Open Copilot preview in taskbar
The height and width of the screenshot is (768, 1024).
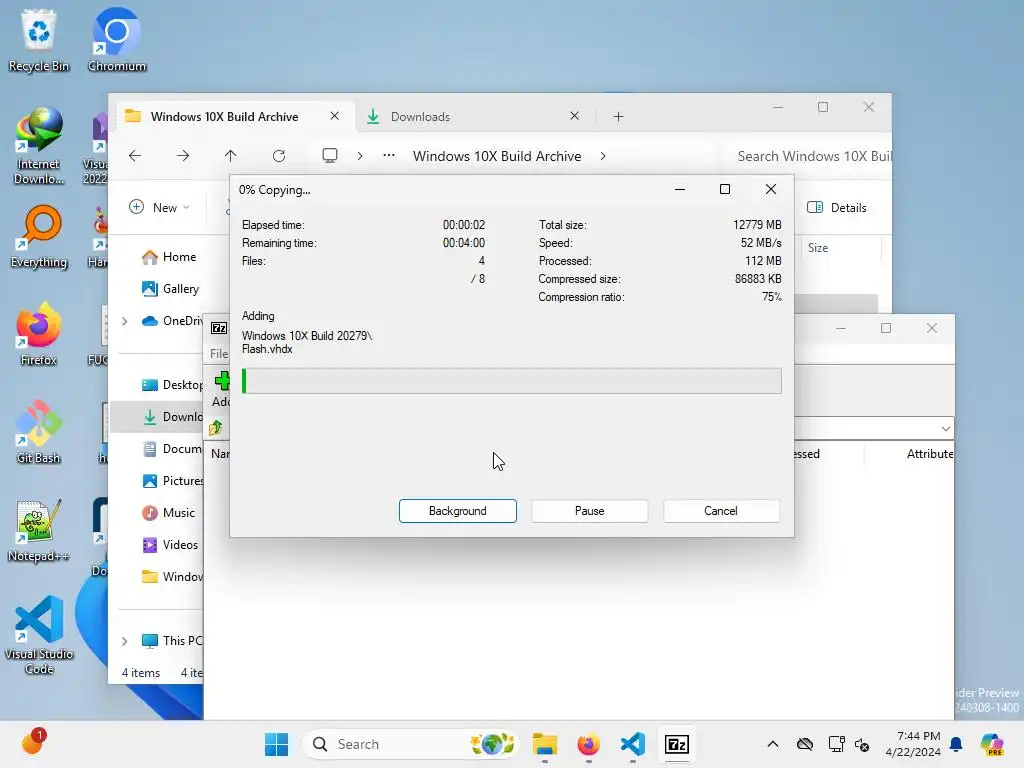pyautogui.click(x=992, y=744)
